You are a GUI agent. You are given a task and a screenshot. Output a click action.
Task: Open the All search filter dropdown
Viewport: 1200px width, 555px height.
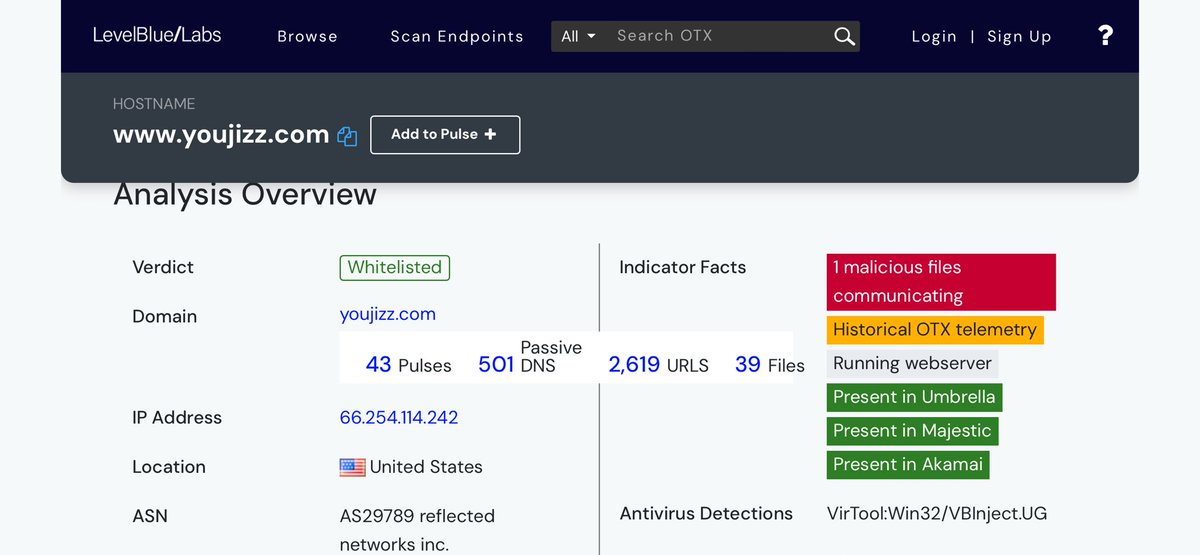(578, 36)
